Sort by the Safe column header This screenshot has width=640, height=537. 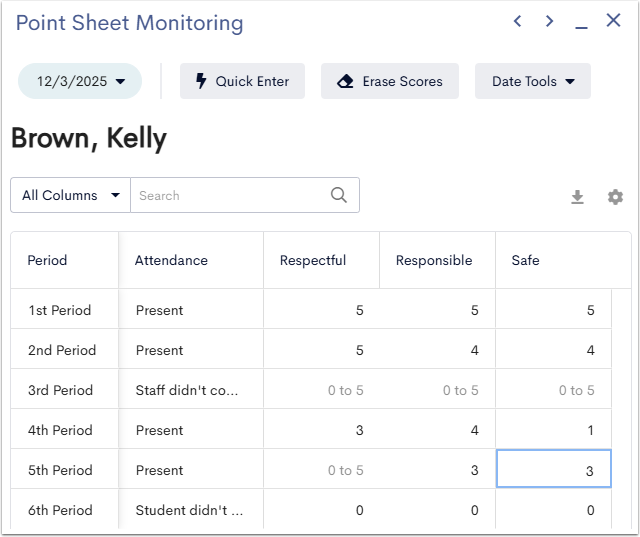(x=563, y=260)
